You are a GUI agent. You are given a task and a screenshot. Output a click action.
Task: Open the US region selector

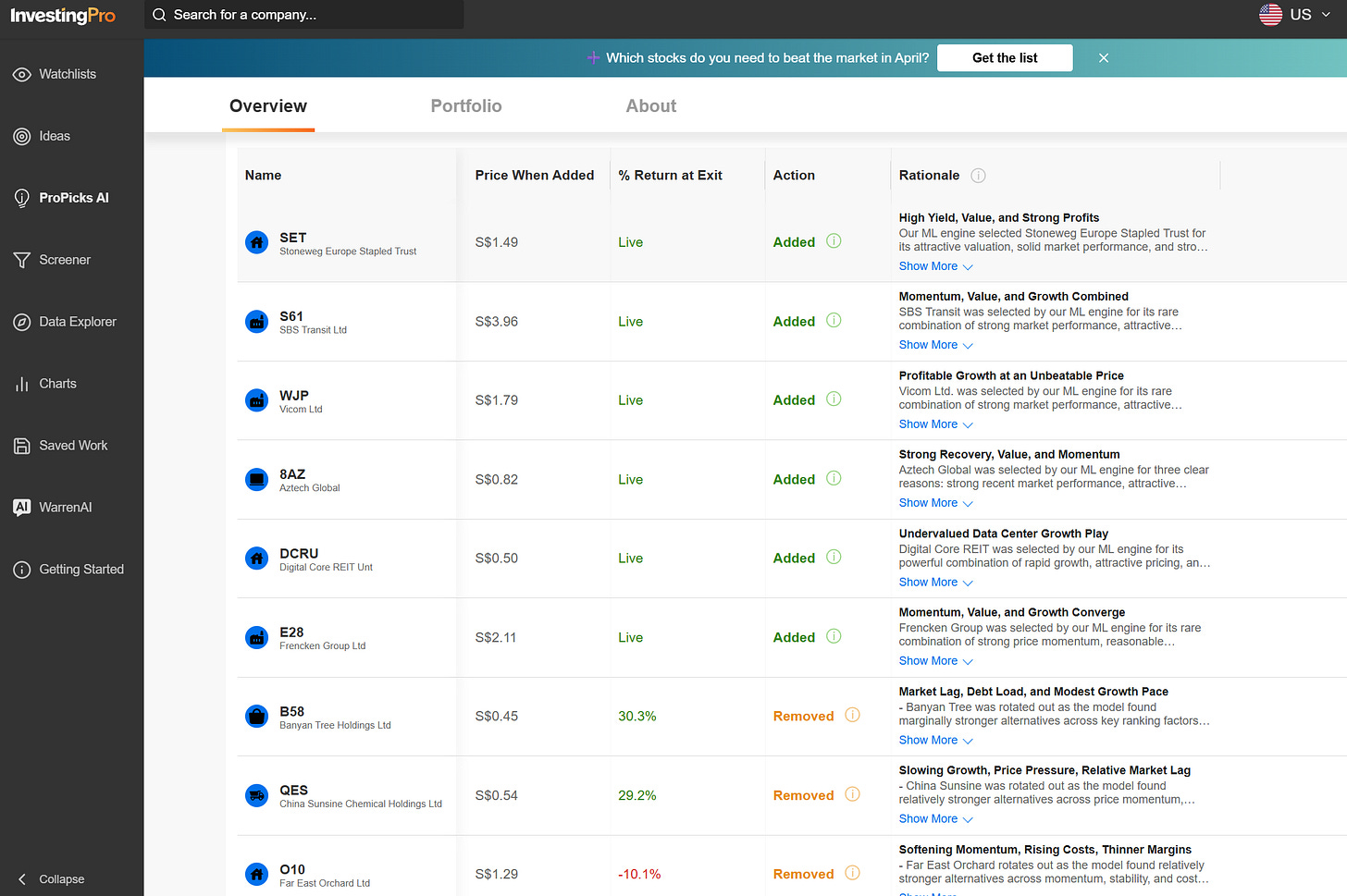tap(1295, 15)
